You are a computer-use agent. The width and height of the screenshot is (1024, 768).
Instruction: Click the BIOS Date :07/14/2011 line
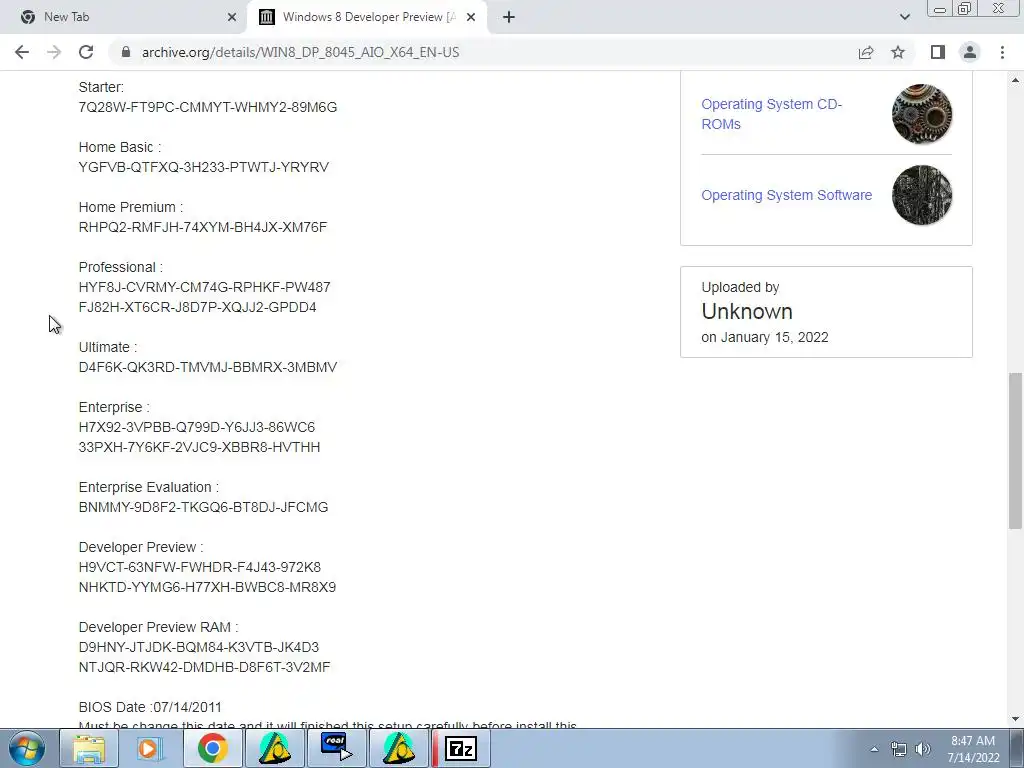click(x=150, y=707)
